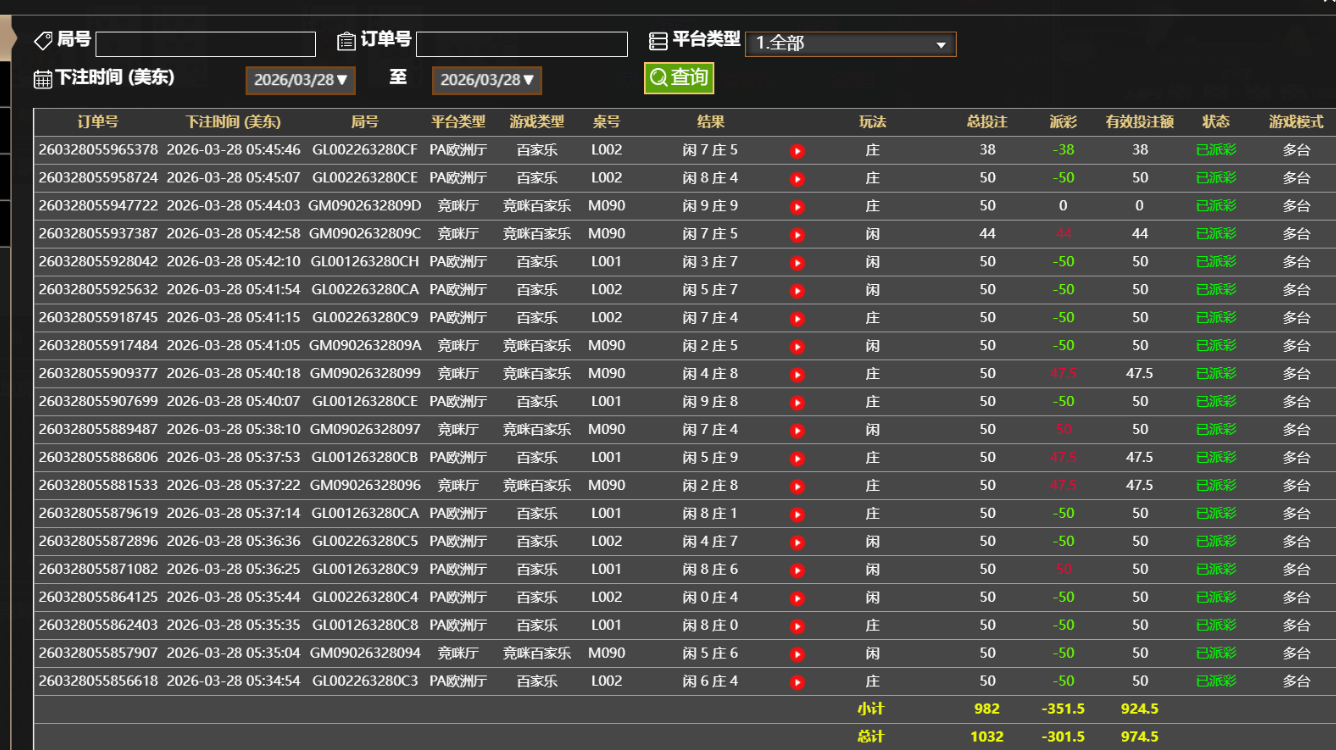Click round number GM0902632809D link
Screen dimensions: 1336x750
coord(365,206)
